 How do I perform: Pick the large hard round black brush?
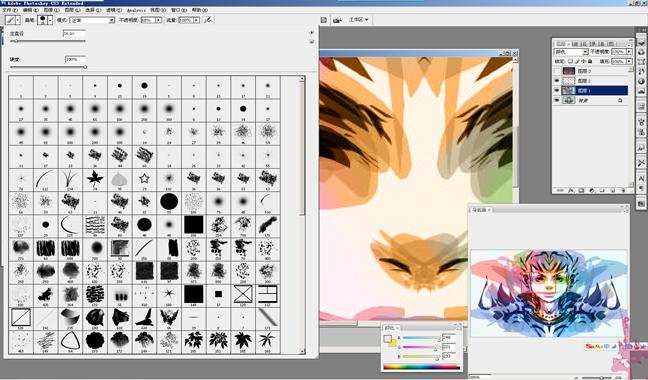[169, 202]
